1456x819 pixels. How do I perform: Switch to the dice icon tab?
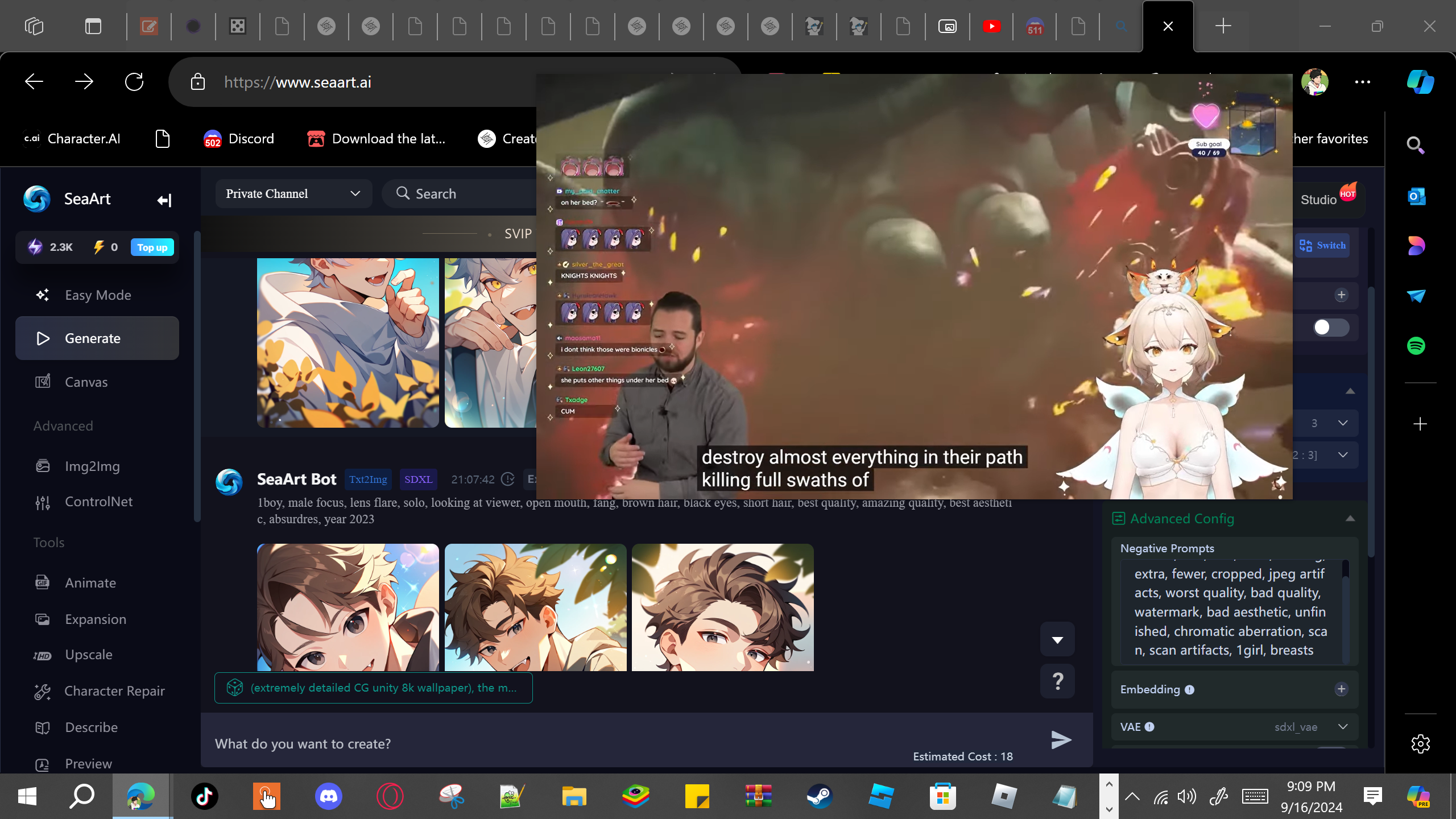(x=238, y=26)
